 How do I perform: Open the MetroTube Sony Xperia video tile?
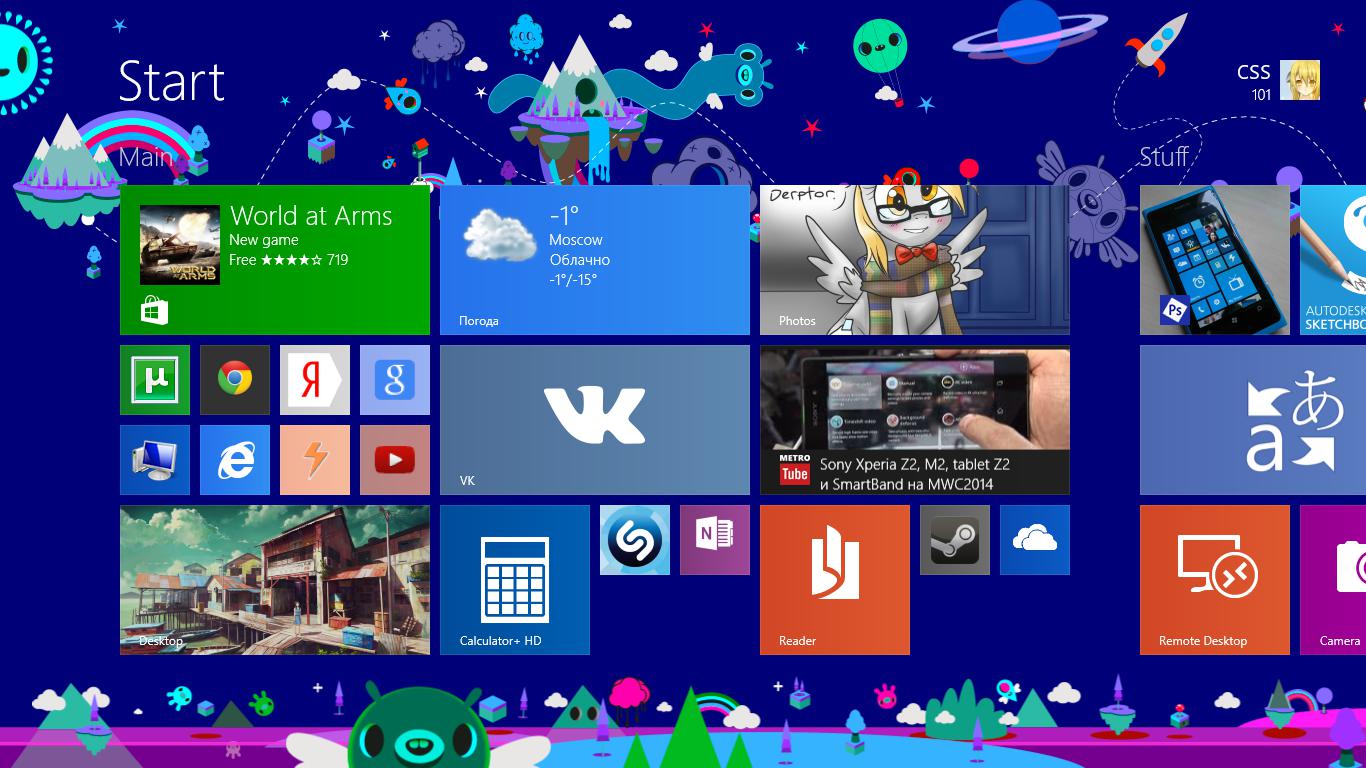tap(915, 420)
